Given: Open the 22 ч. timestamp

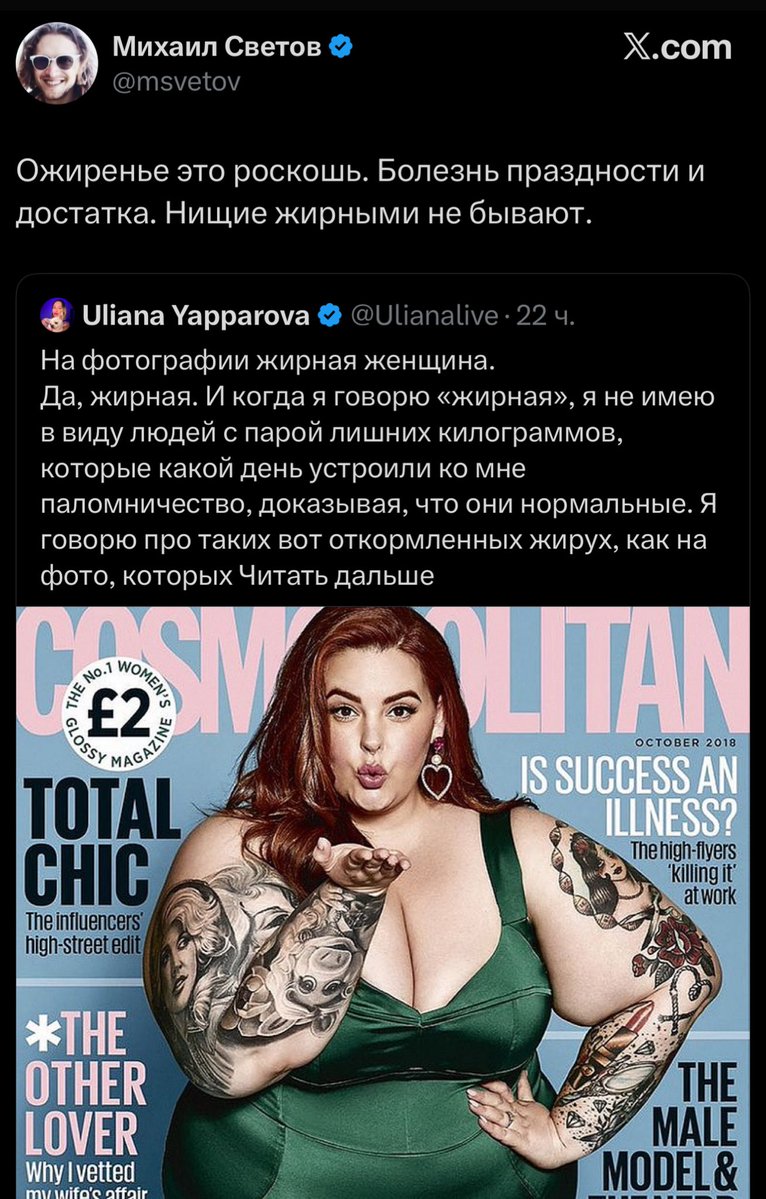Looking at the screenshot, I should [545, 315].
